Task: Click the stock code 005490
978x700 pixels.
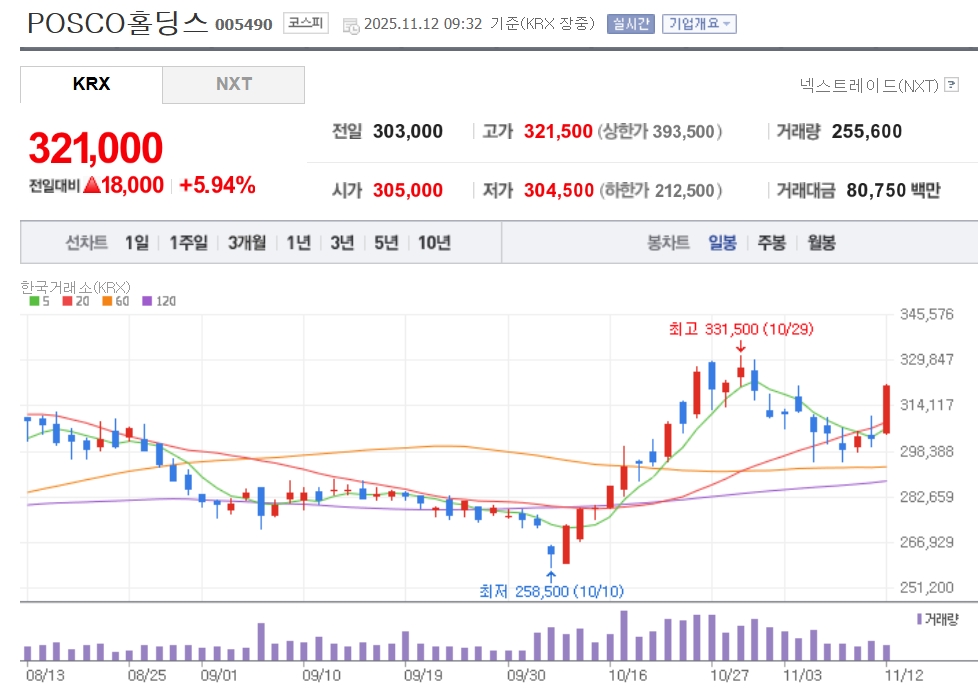Action: [x=244, y=24]
